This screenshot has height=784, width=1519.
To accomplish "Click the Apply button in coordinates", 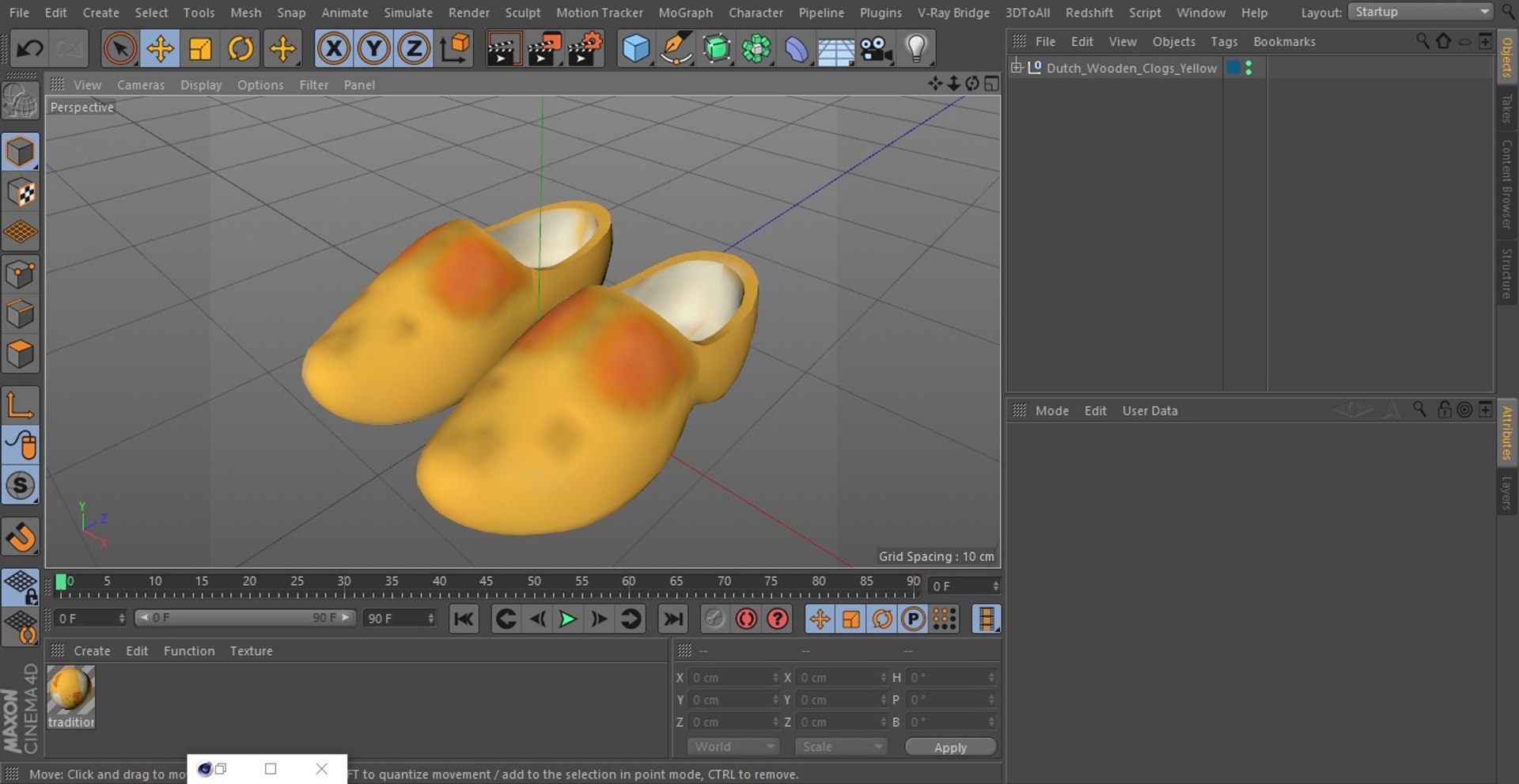I will (950, 747).
